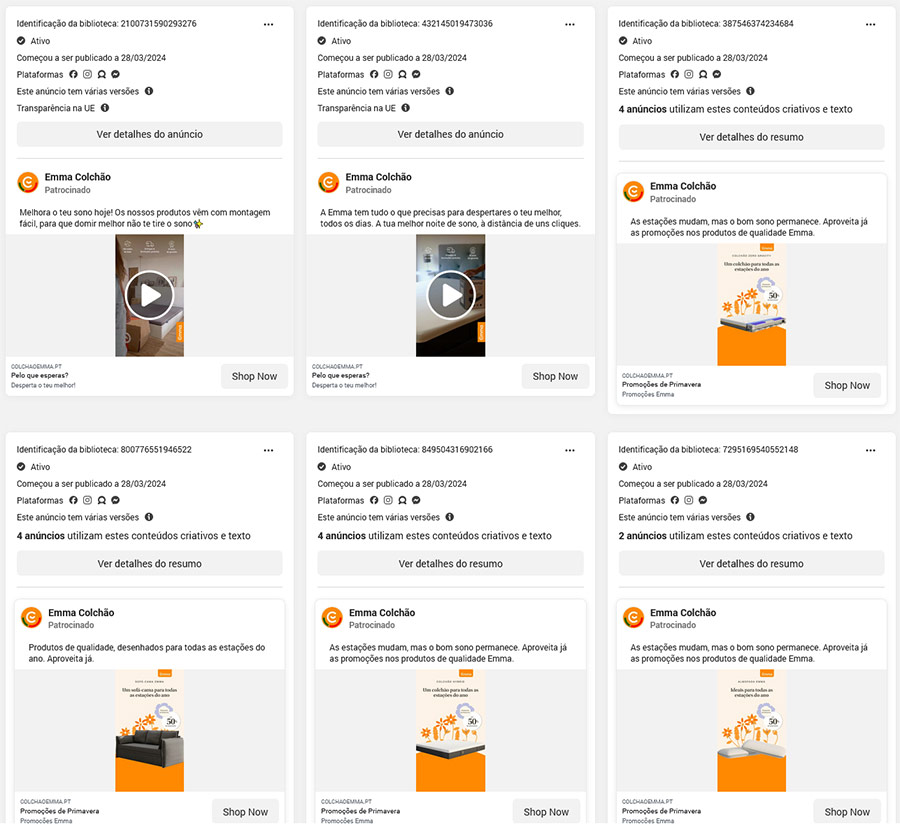This screenshot has width=900, height=826.
Task: Click Shop Now on sofa-bed ad
Action: tap(245, 812)
